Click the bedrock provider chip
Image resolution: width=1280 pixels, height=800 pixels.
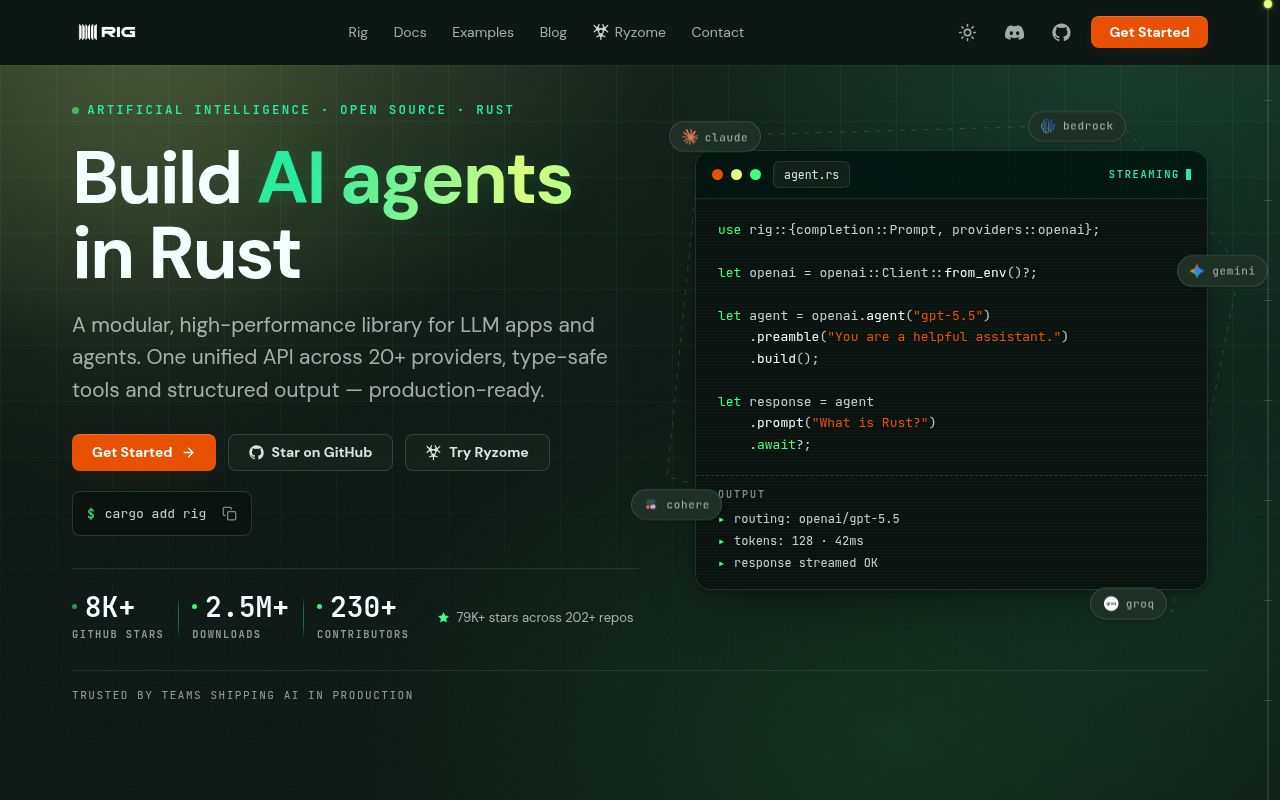click(x=1077, y=126)
